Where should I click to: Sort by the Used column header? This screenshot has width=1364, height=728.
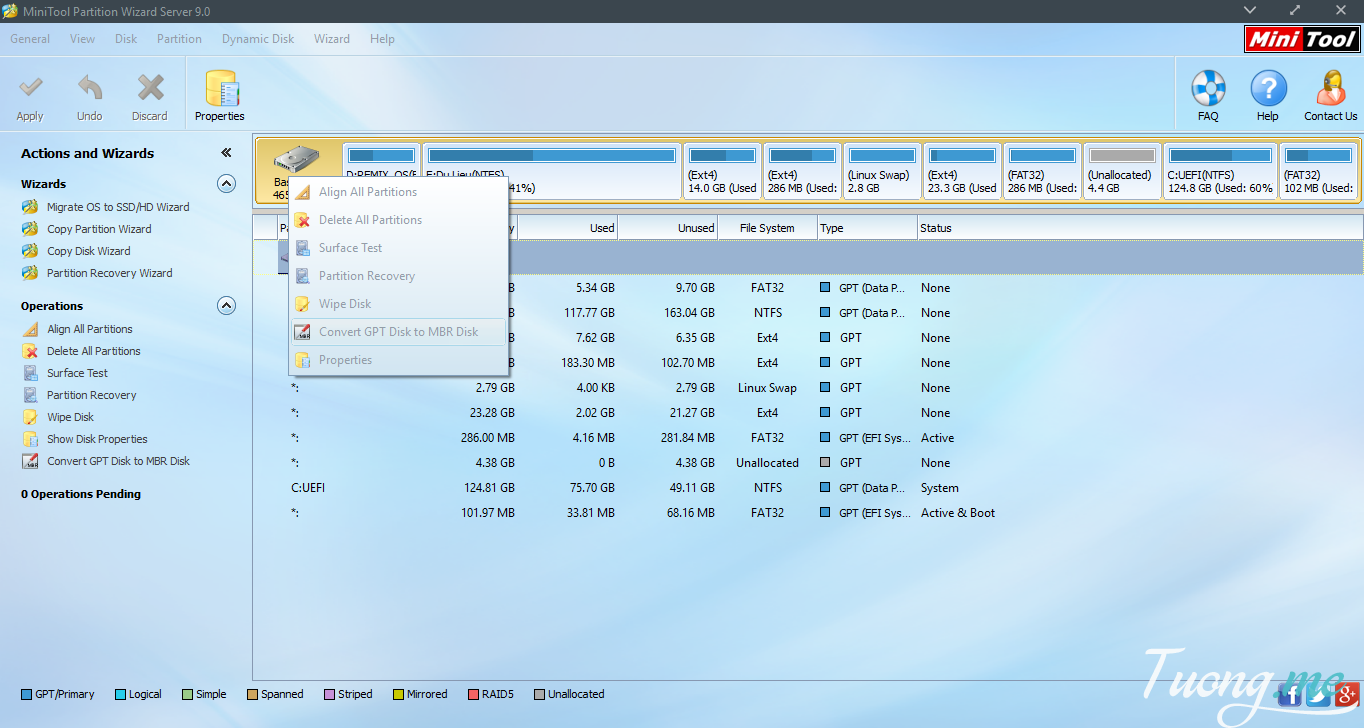(x=568, y=228)
